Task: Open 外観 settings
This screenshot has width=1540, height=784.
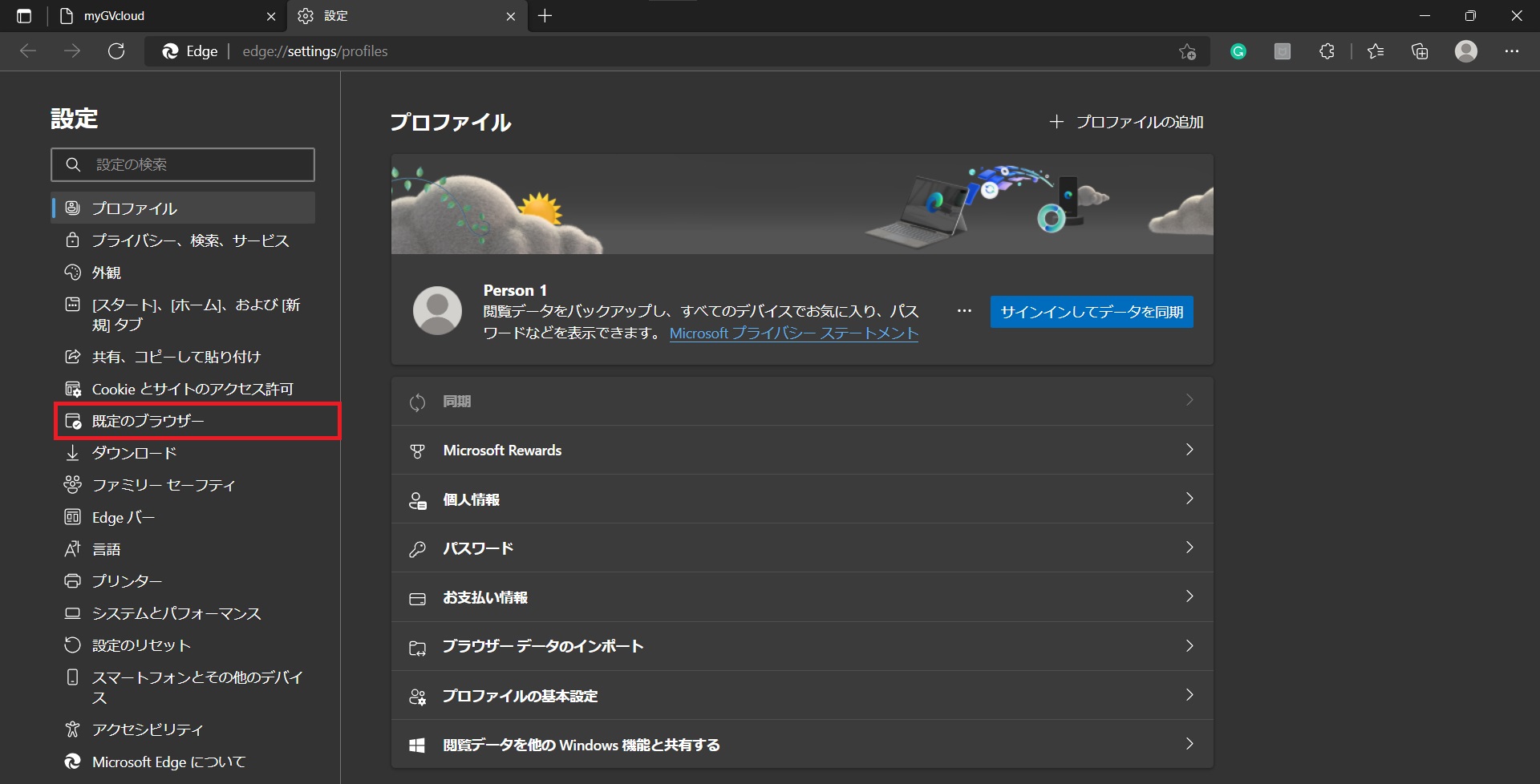Action: [184, 273]
